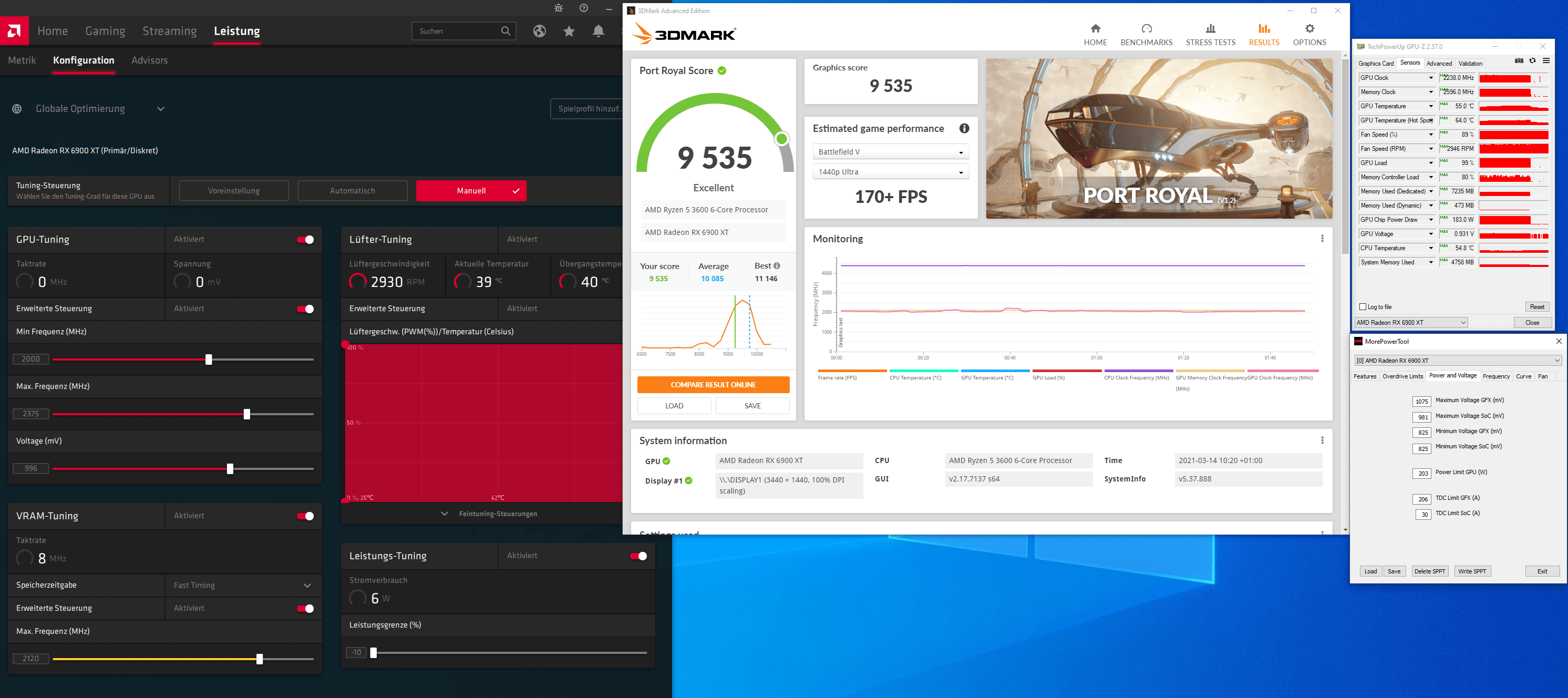Screen dimensions: 1568x698
Task: Click info icon next to Best score
Action: point(777,265)
